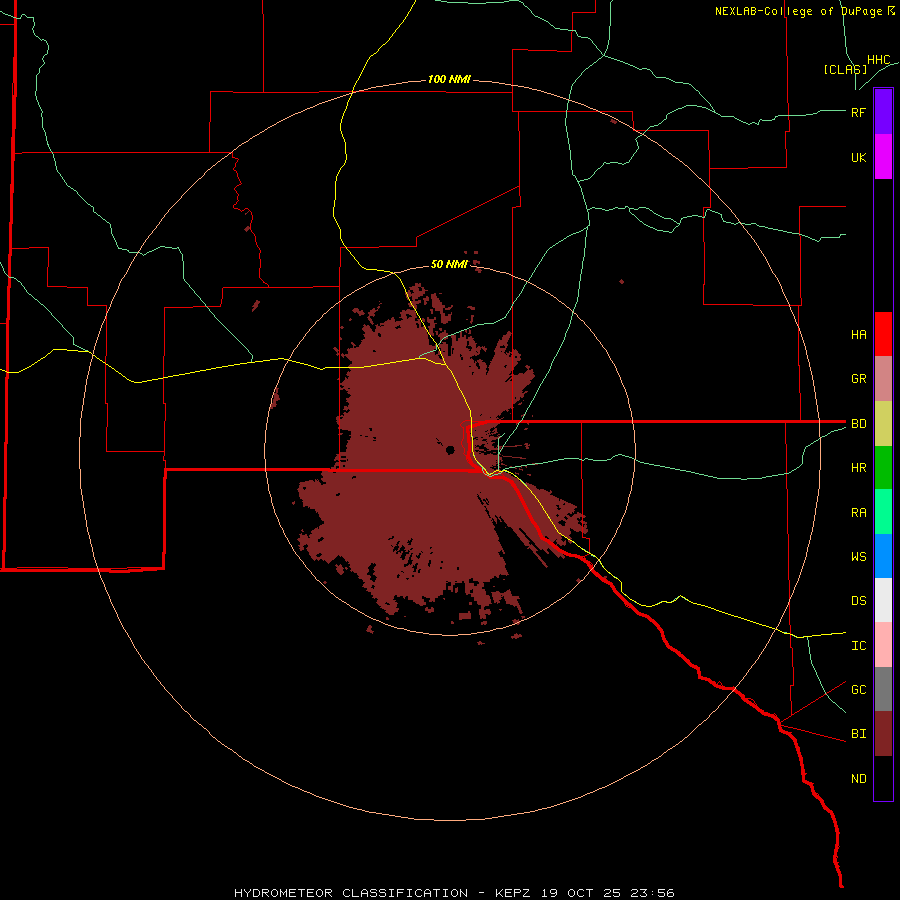Select the yellow BD legend swatch

pyautogui.click(x=883, y=424)
